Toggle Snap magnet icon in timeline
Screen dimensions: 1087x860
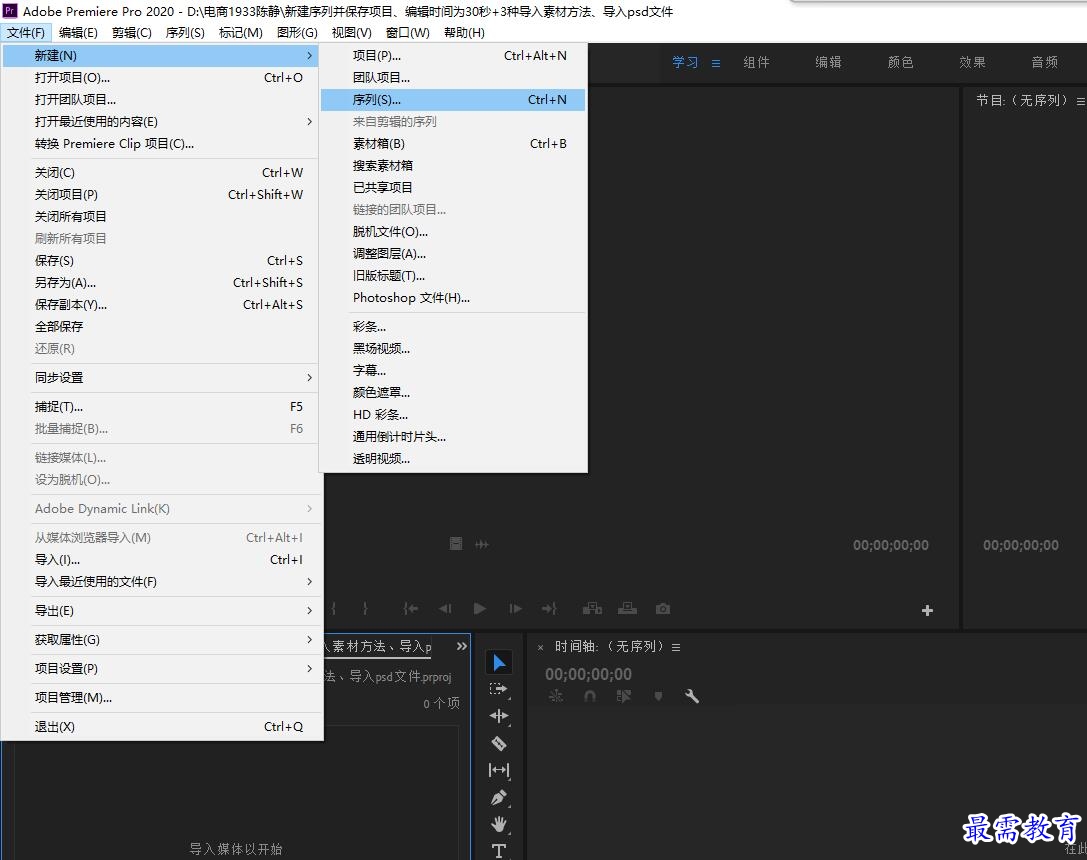[x=590, y=696]
